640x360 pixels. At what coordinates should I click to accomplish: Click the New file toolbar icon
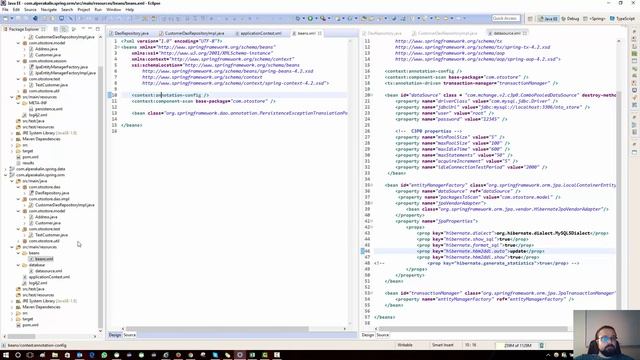[5, 18]
